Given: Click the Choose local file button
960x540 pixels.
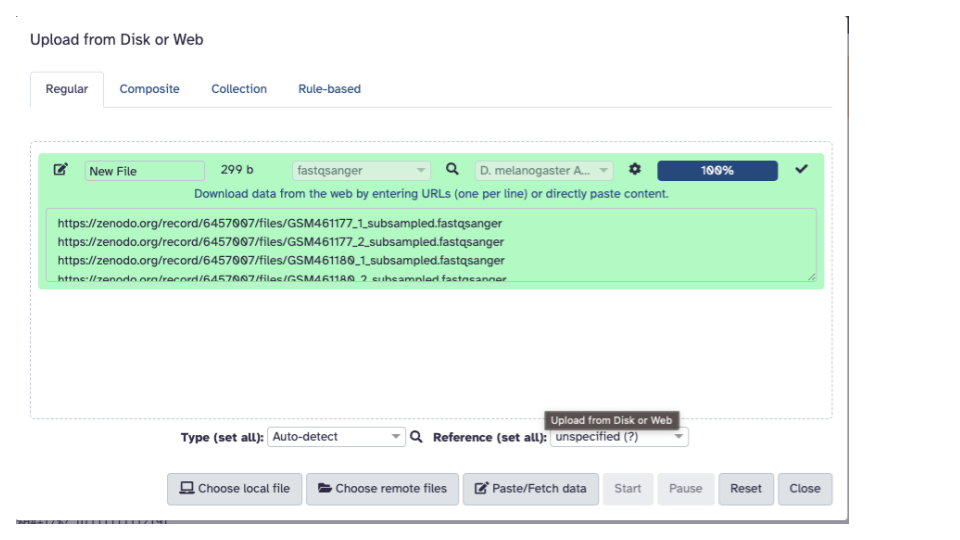Looking at the screenshot, I should [x=234, y=489].
